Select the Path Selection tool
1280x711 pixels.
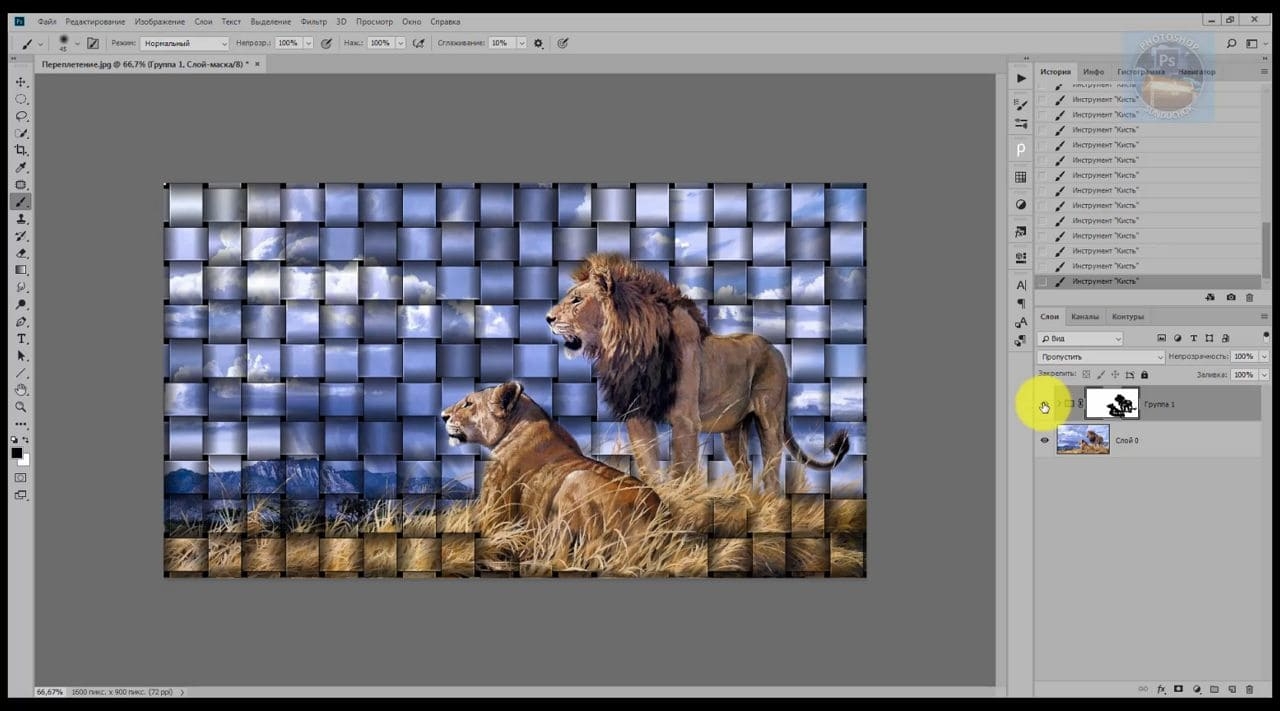coord(21,356)
